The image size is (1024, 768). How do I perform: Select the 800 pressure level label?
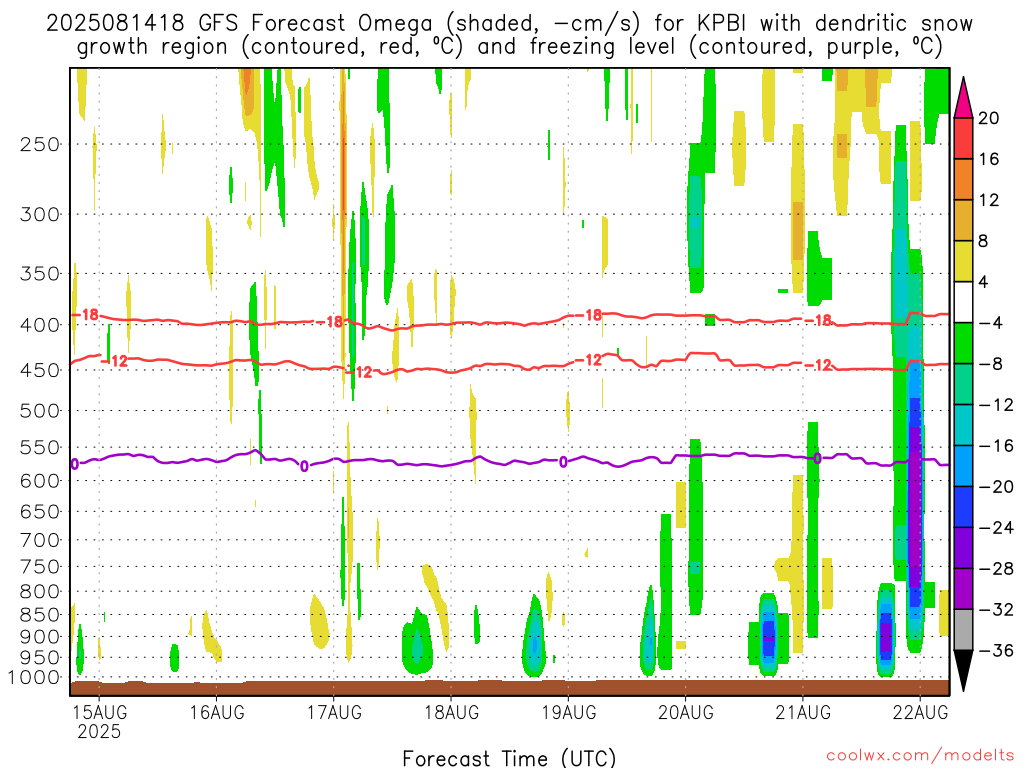click(x=40, y=592)
